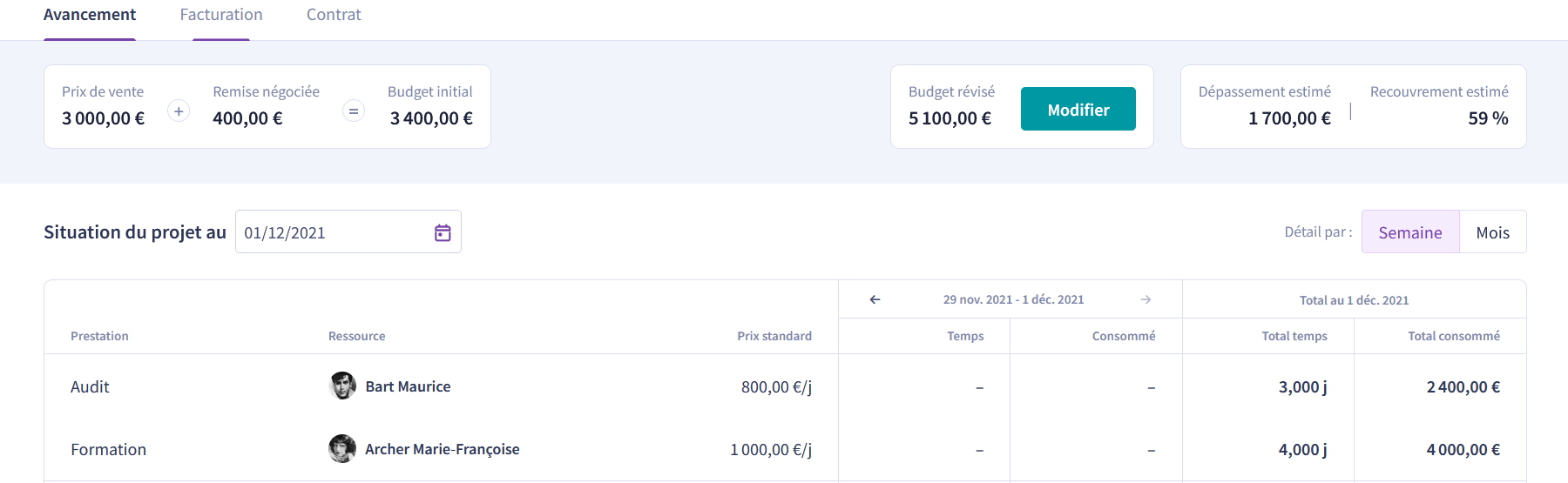This screenshot has width=1568, height=483.
Task: Click the Total consommé column header
Action: (x=1454, y=336)
